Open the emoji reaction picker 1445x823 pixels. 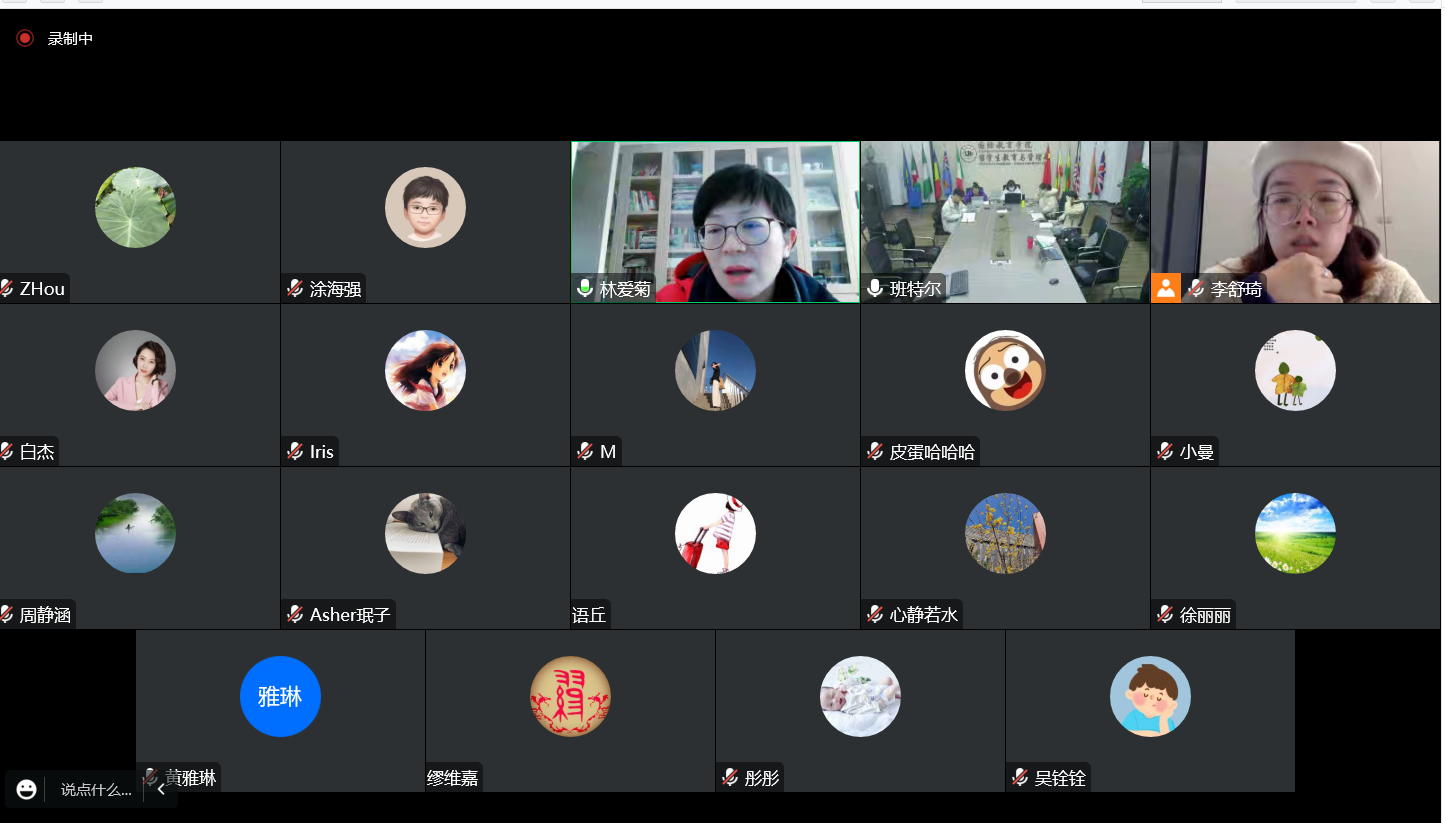[27, 789]
